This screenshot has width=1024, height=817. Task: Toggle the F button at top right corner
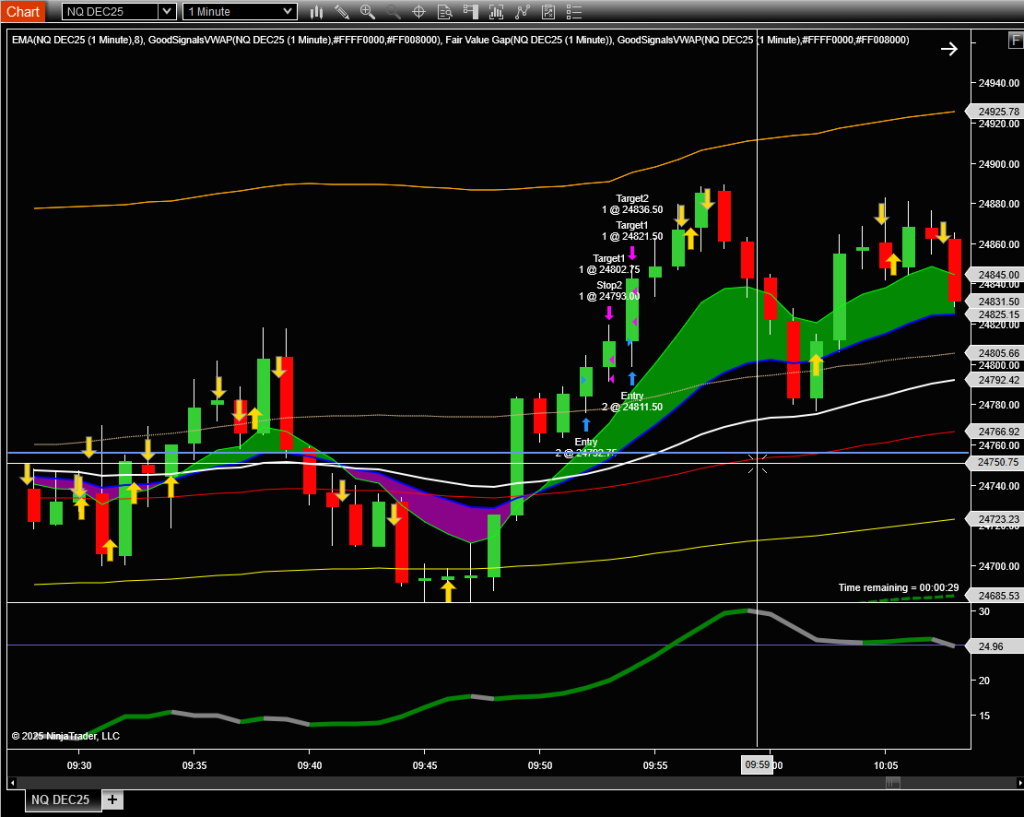tap(1013, 40)
